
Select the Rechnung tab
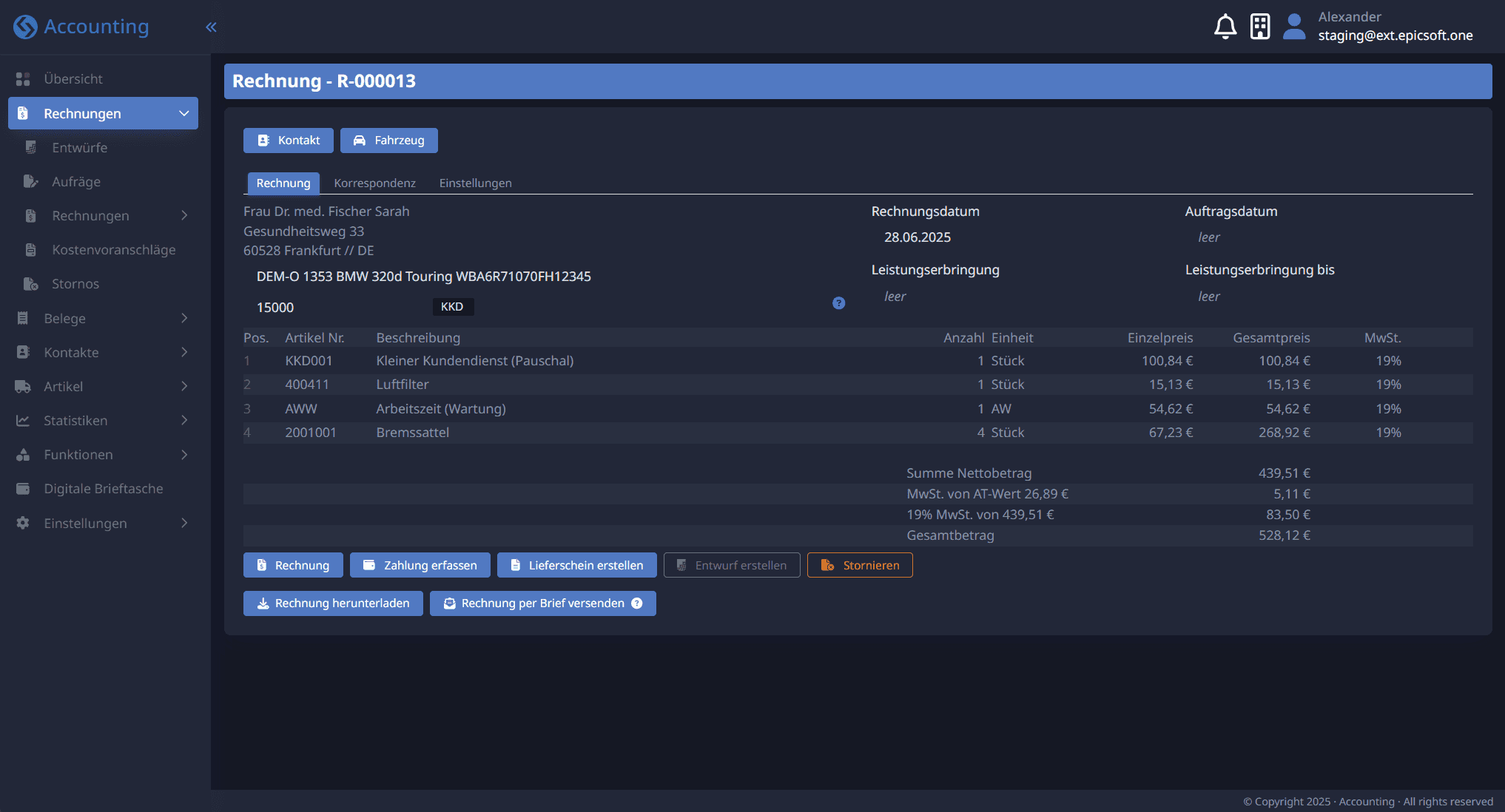(x=283, y=183)
